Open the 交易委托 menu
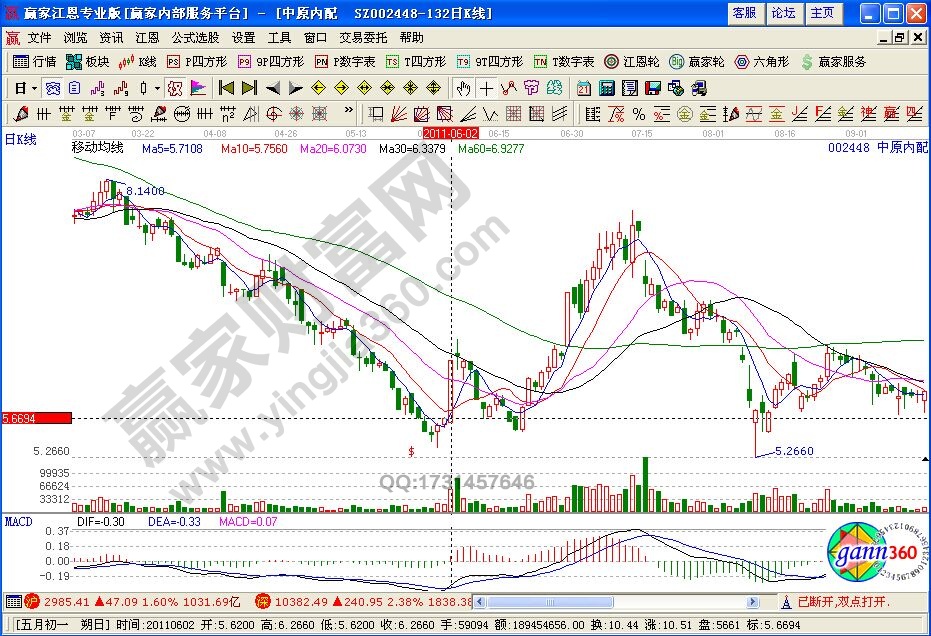Image resolution: width=931 pixels, height=636 pixels. [x=363, y=38]
